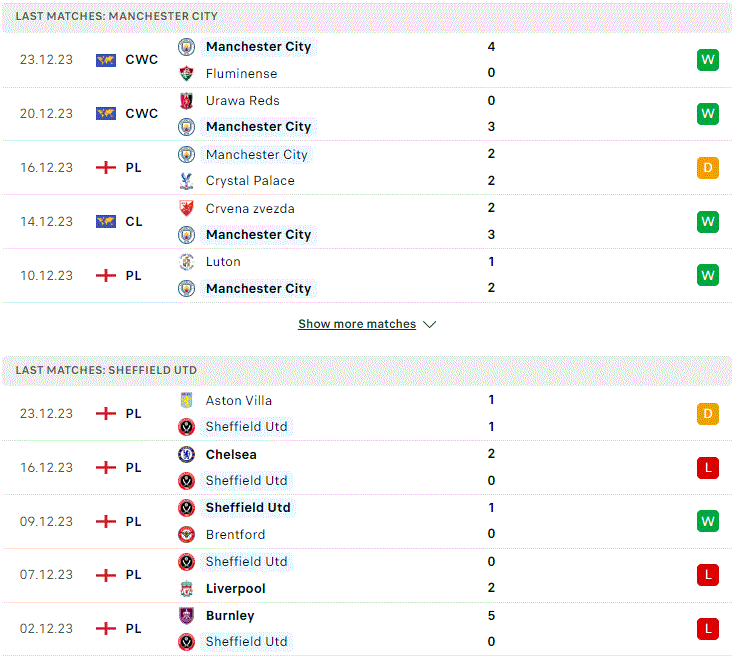The image size is (743, 657).
Task: Click the Liverpool crest icon
Action: (x=187, y=589)
